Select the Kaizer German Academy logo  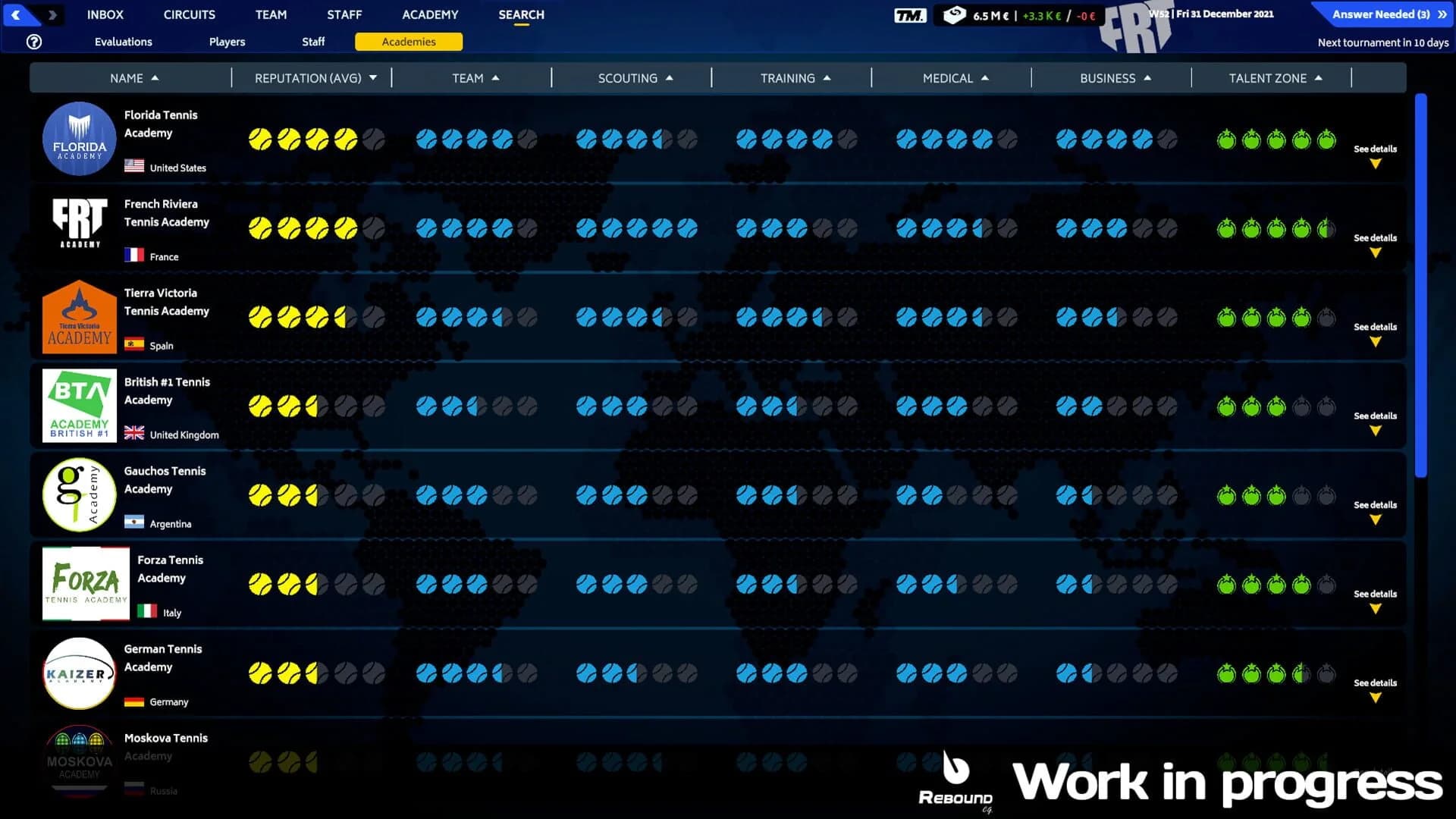pos(79,672)
